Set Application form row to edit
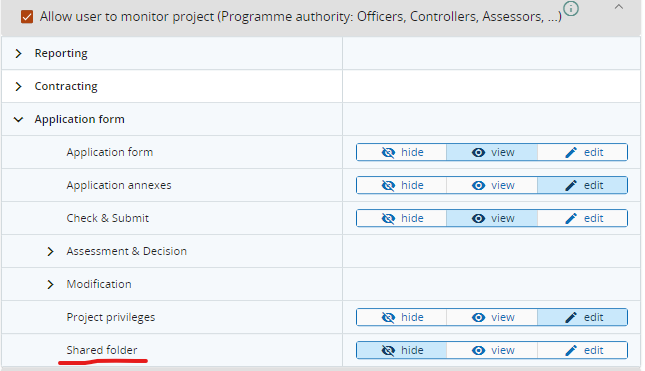Viewport: 645px width, 371px height. tap(582, 152)
